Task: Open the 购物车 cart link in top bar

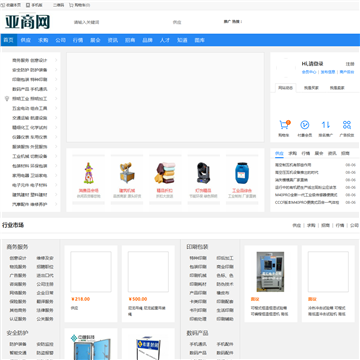Action: 79,5
